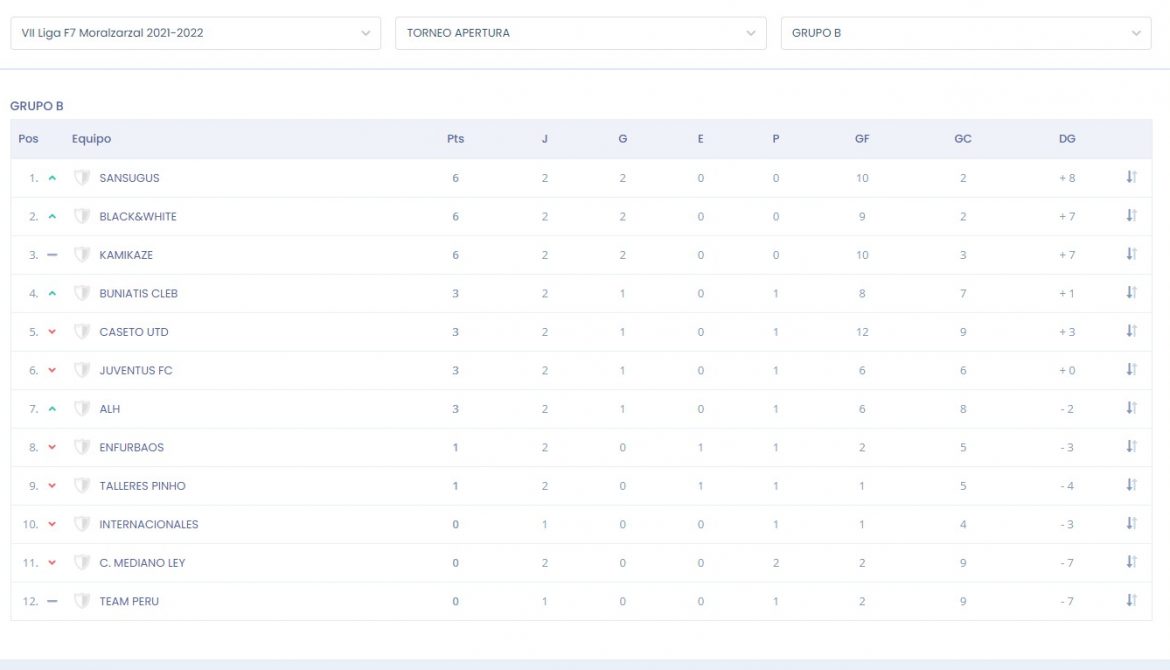Click the shield crest icon beside JUVENTUS FC
The image size is (1170, 670).
[81, 370]
